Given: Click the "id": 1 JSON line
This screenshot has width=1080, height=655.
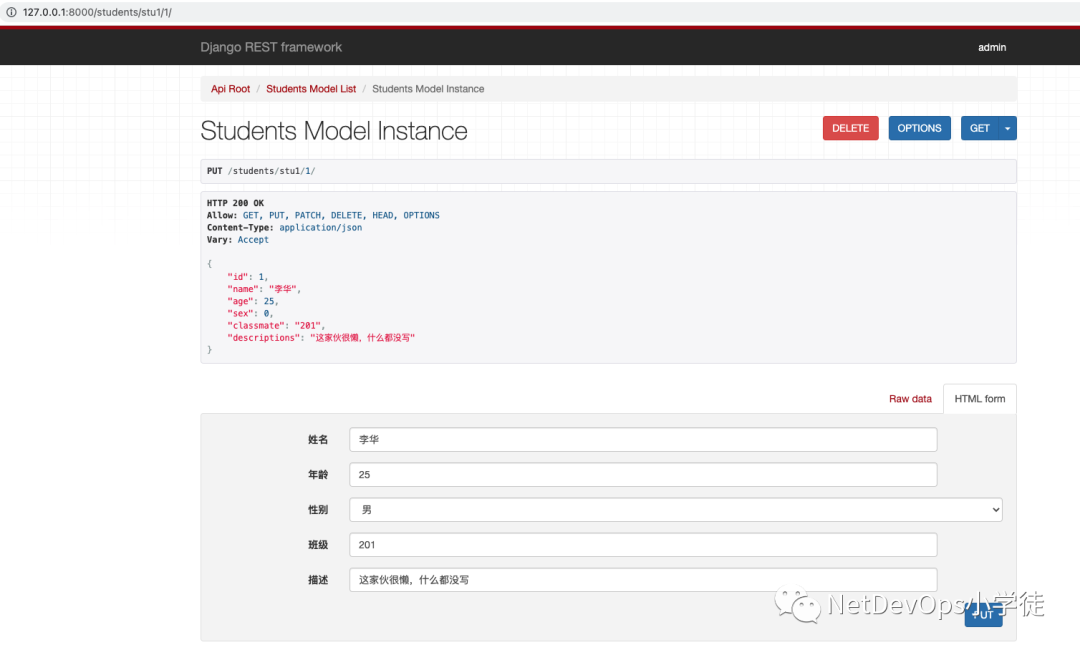Looking at the screenshot, I should 247,276.
